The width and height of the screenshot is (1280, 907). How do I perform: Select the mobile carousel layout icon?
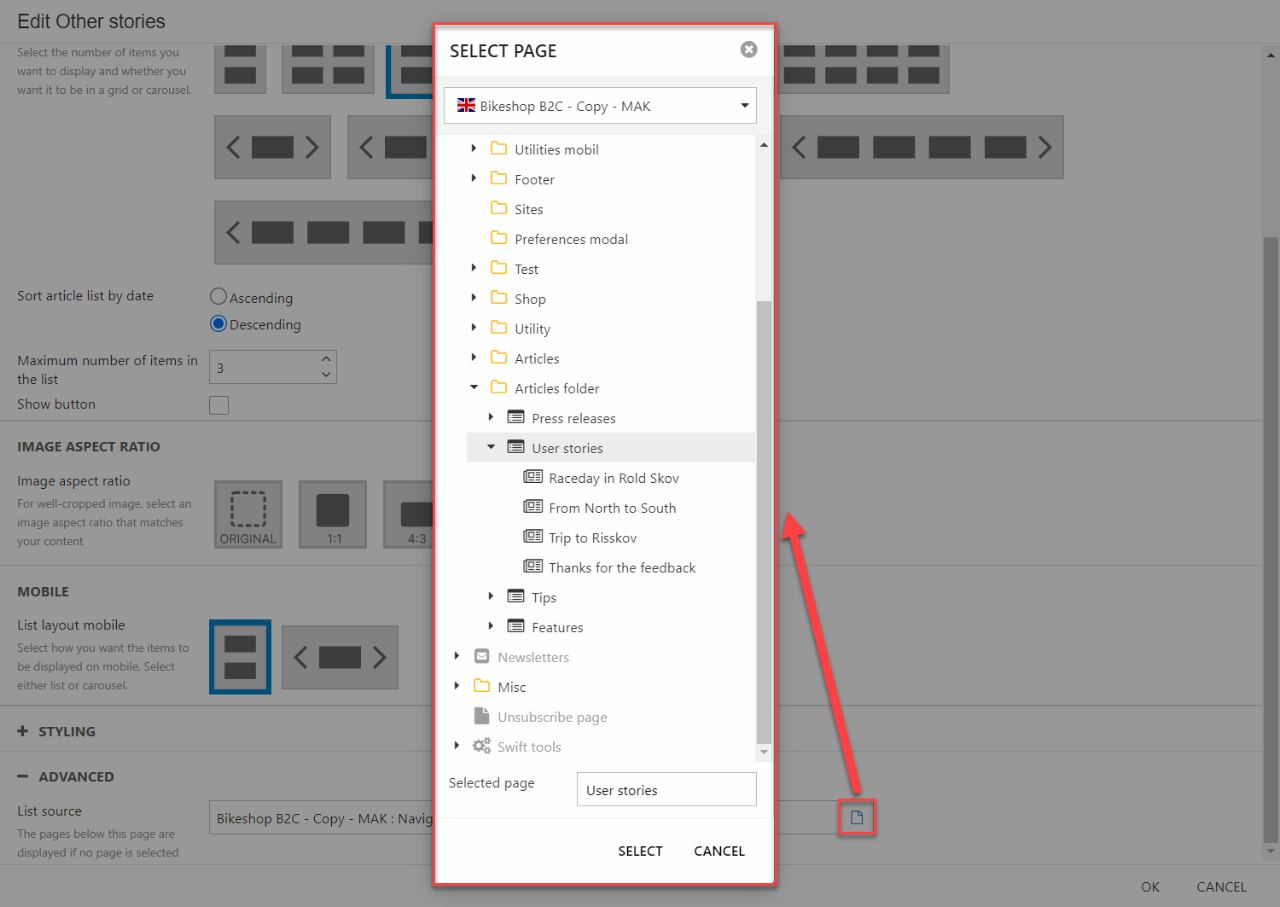340,657
